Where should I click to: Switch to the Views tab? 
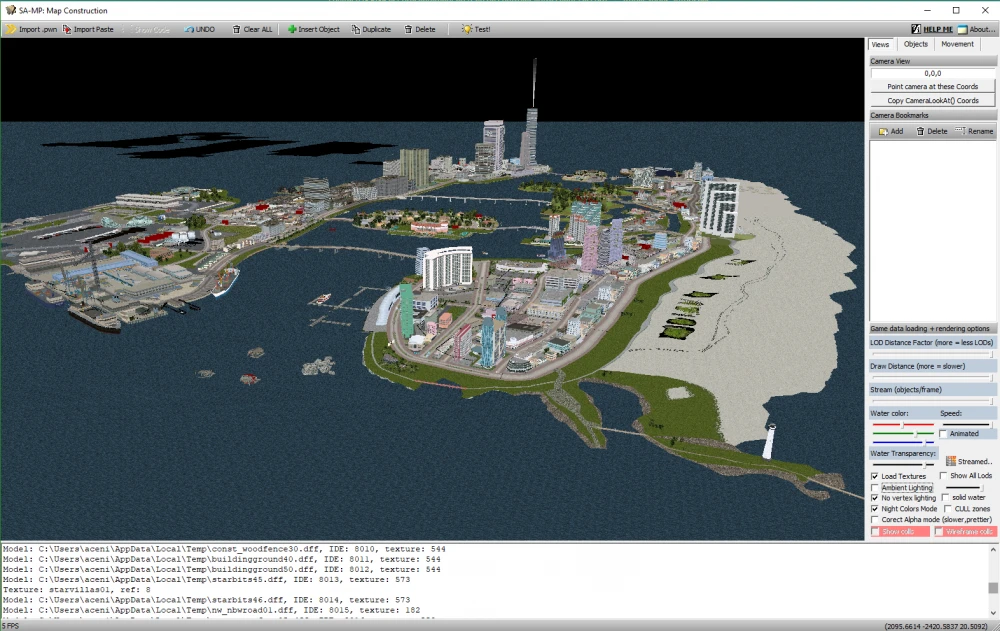(x=880, y=45)
